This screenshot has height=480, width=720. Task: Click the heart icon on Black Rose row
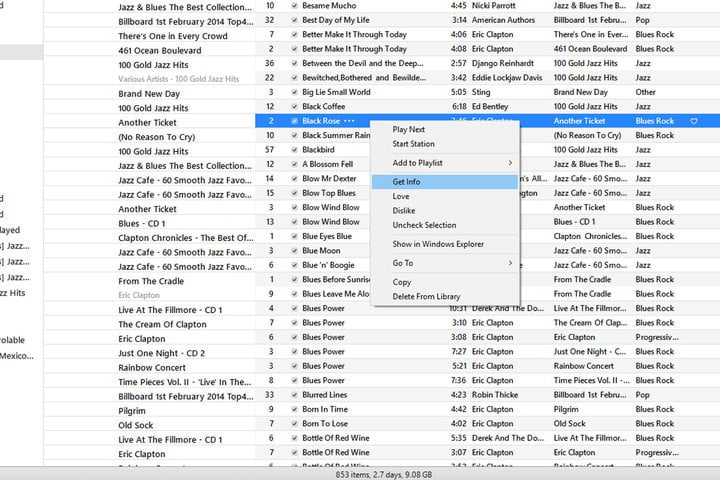click(694, 121)
